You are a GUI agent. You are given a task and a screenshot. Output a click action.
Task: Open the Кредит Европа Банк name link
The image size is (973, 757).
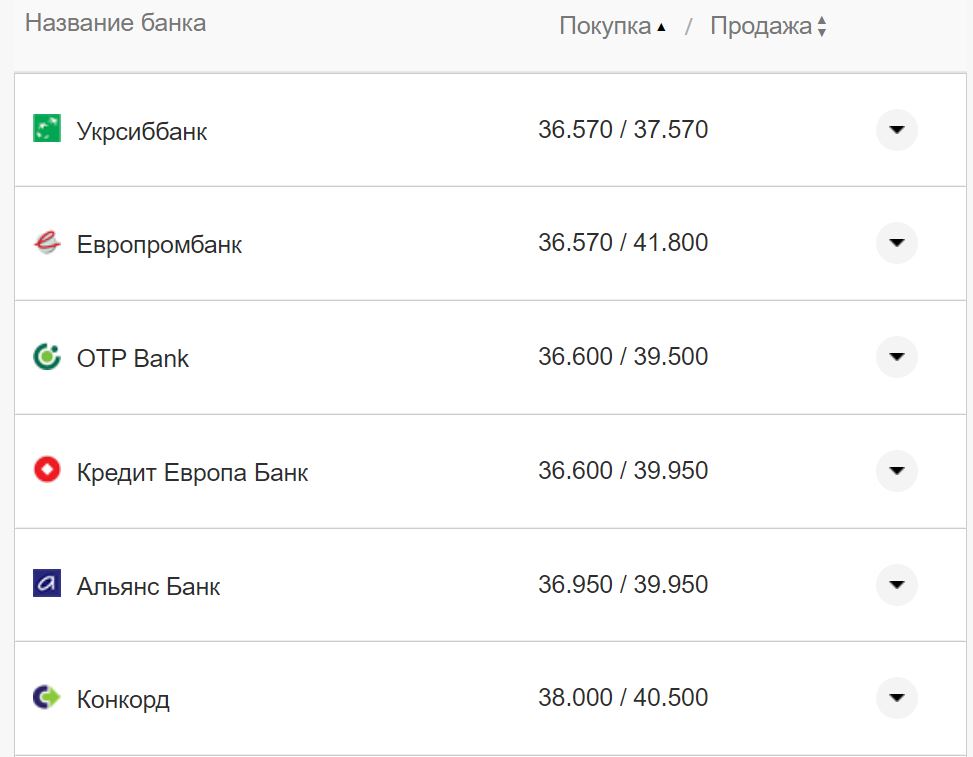(x=192, y=472)
